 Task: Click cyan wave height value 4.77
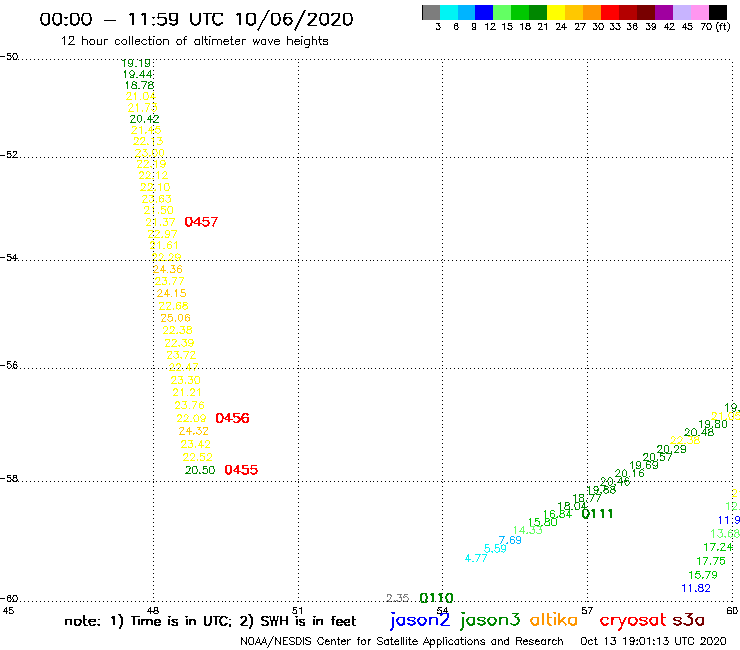point(476,558)
